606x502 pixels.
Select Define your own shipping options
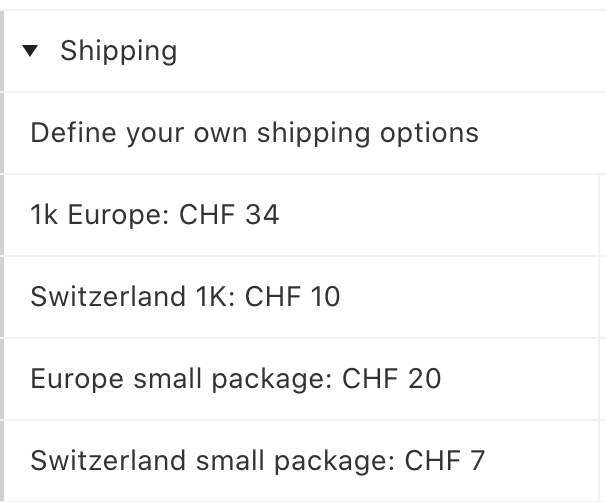pos(254,133)
